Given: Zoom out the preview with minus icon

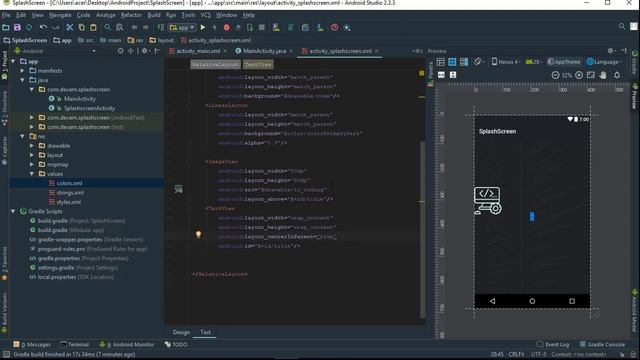Looking at the screenshot, I should point(555,75).
